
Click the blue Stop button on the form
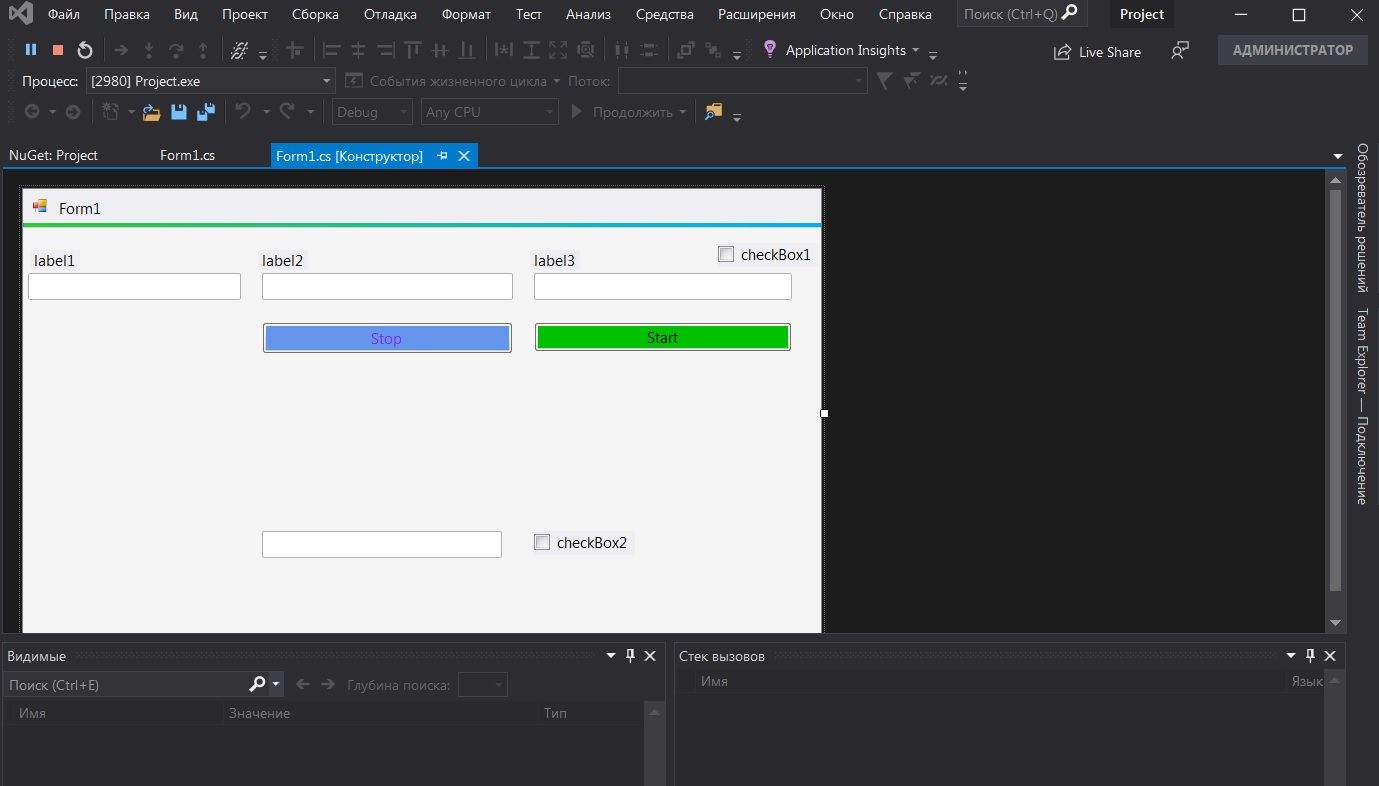pos(387,338)
